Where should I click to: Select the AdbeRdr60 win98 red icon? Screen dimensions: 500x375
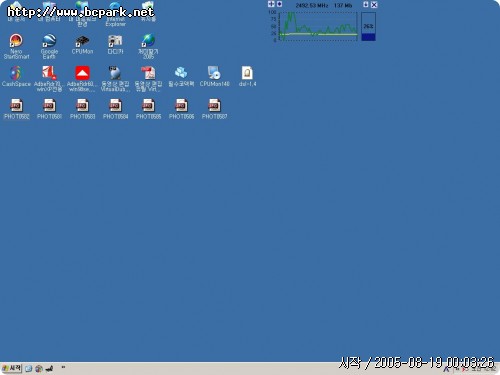click(82, 79)
